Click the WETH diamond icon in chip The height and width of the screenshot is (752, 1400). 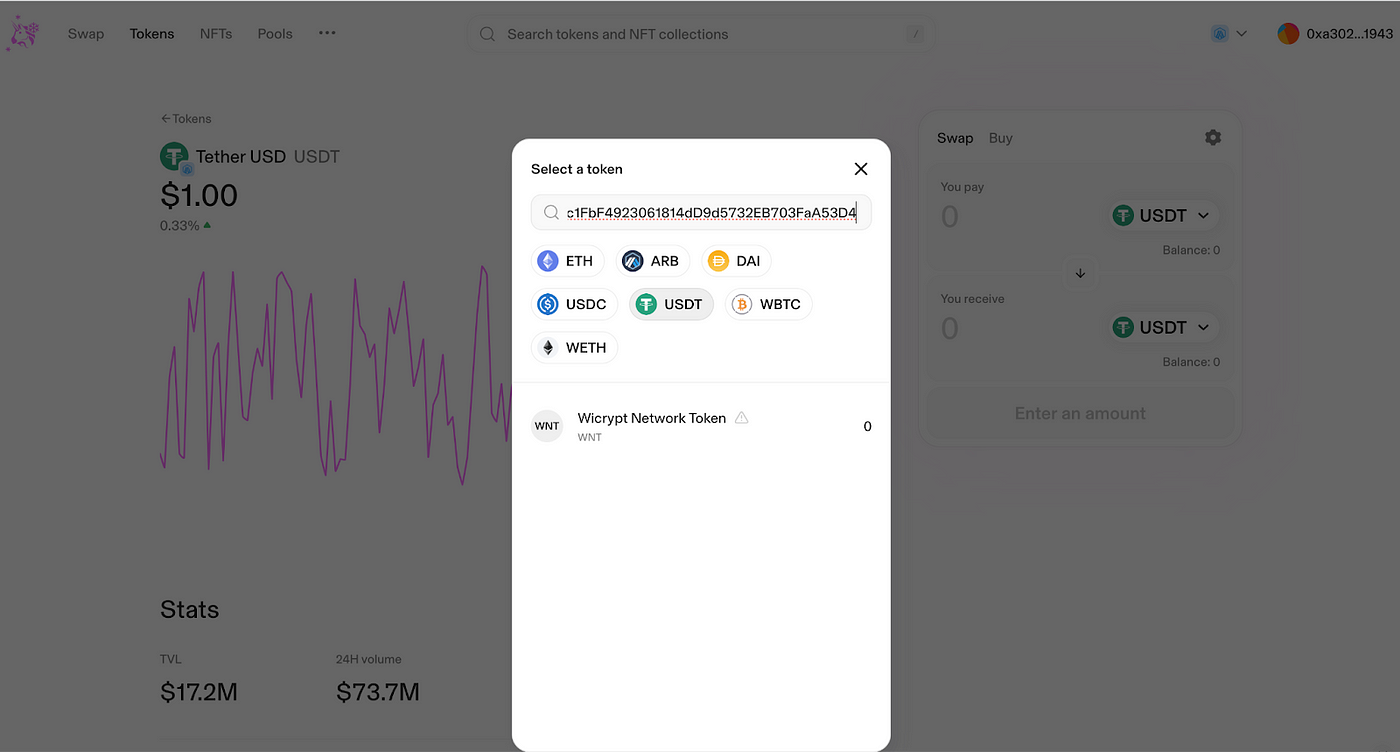(548, 348)
